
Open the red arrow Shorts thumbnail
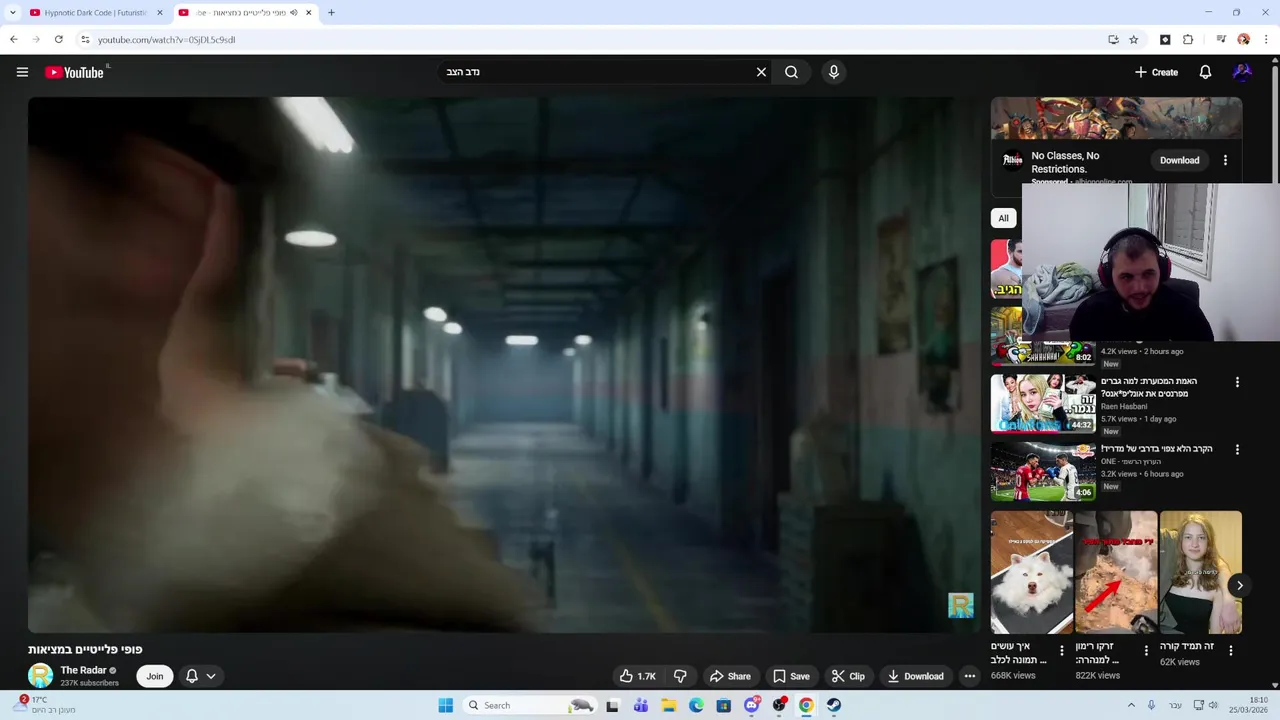(x=1116, y=572)
